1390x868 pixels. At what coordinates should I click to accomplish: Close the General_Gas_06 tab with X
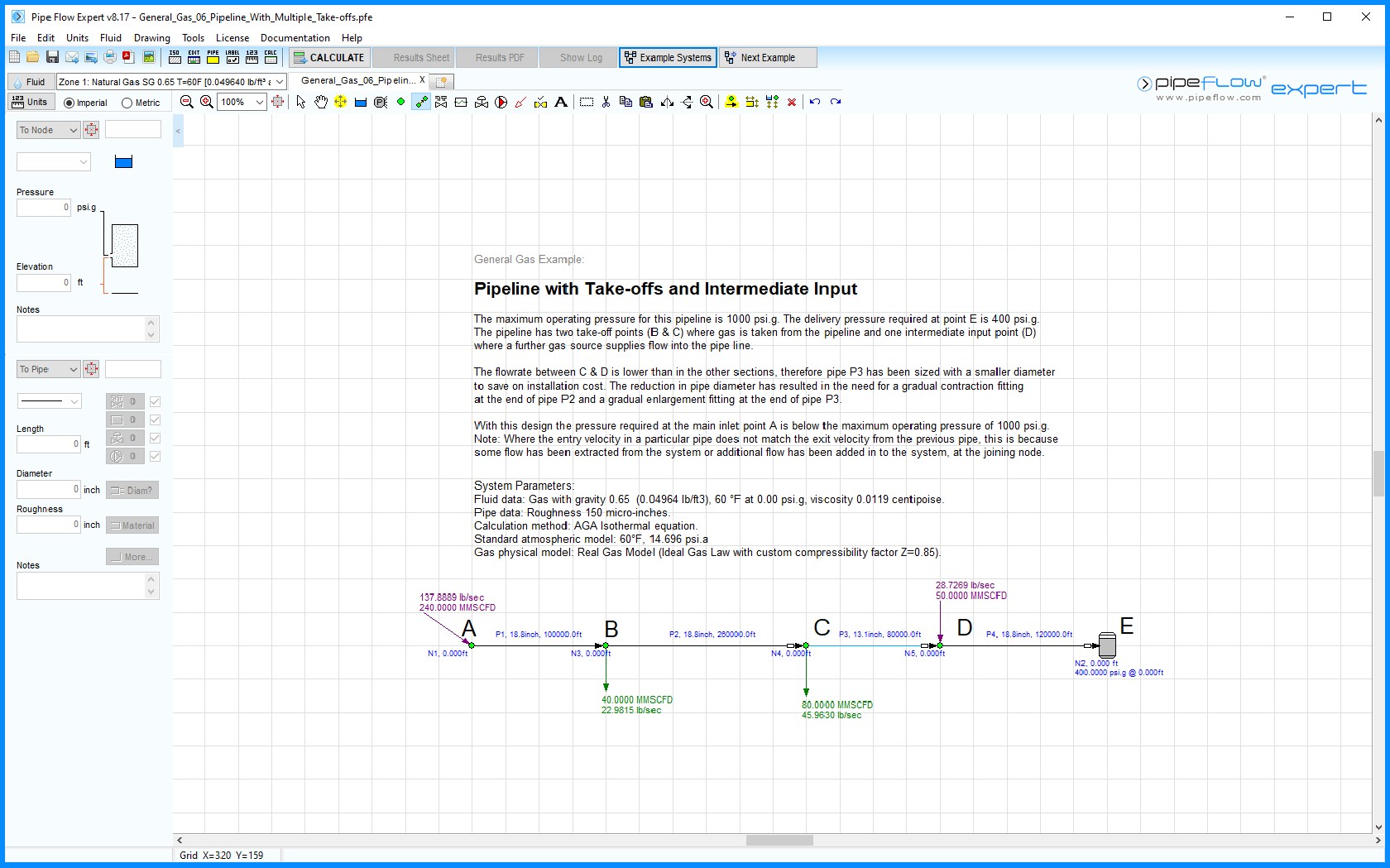[422, 80]
